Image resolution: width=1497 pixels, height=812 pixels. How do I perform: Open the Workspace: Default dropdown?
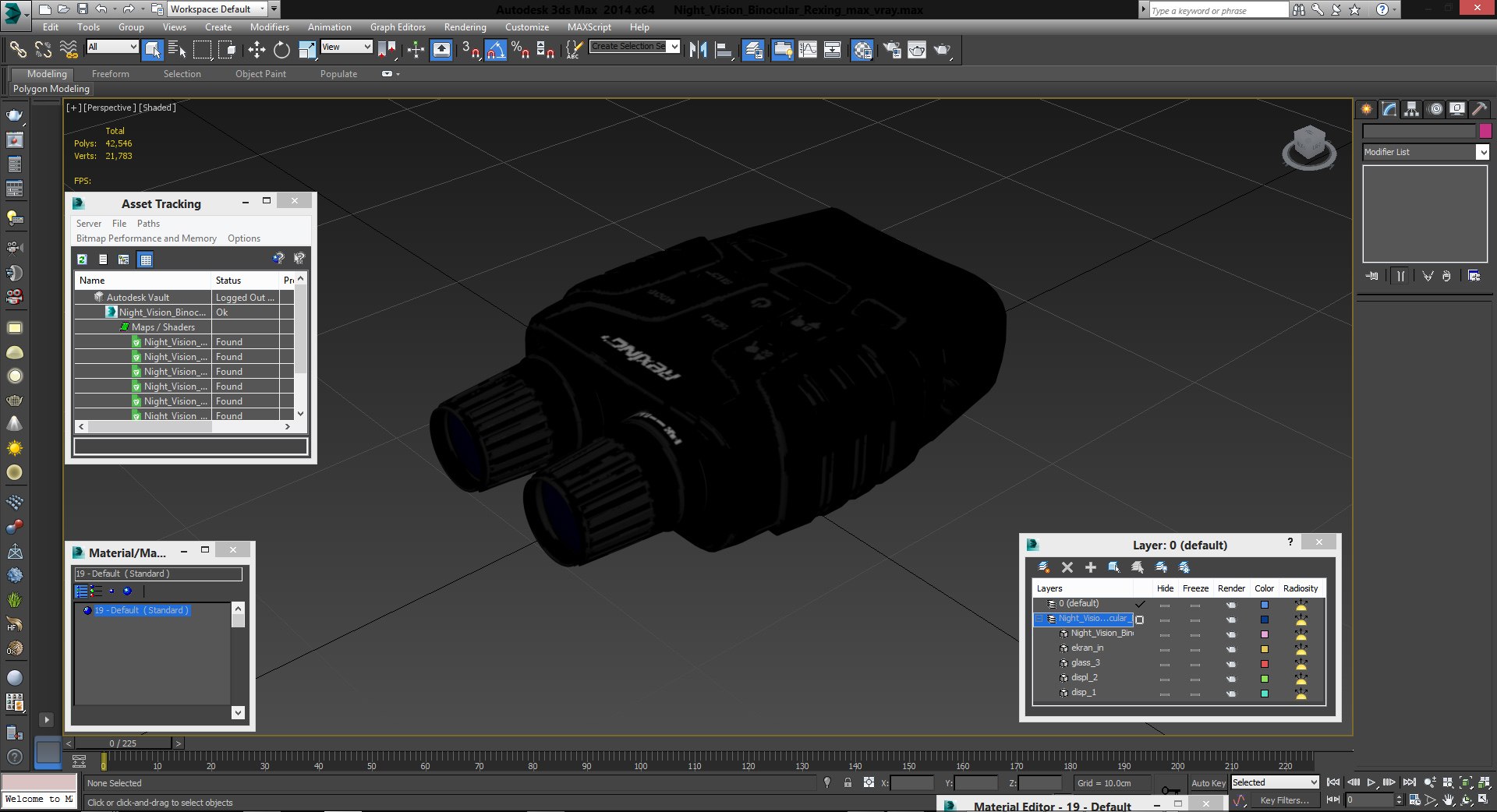click(x=218, y=9)
